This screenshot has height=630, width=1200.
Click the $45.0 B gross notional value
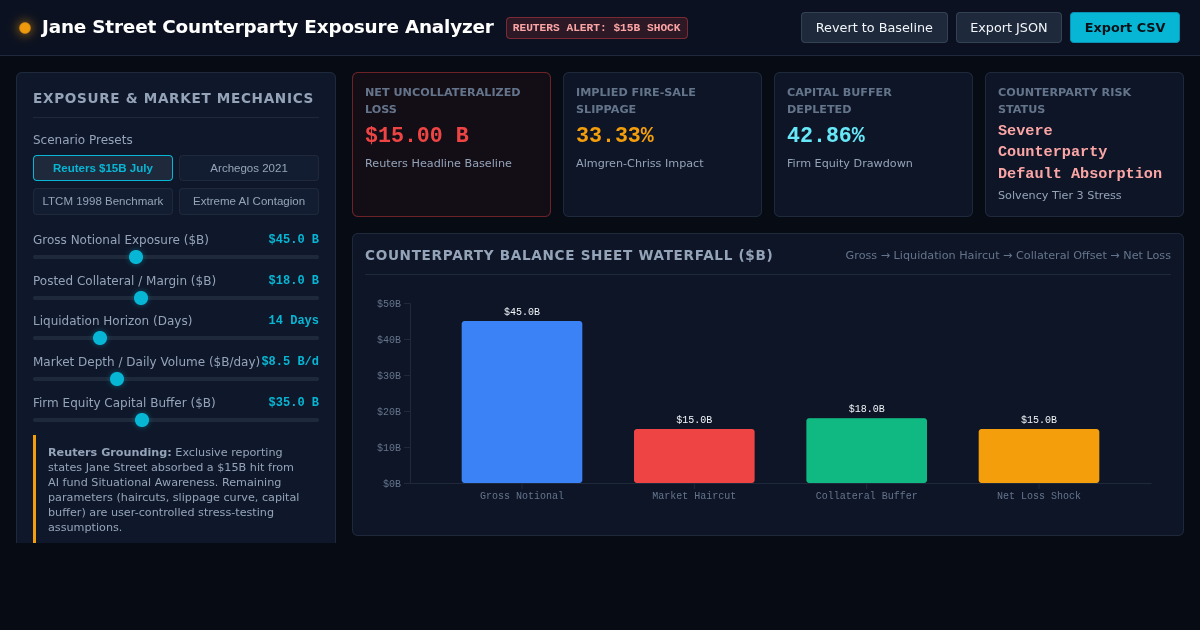pyautogui.click(x=293, y=240)
